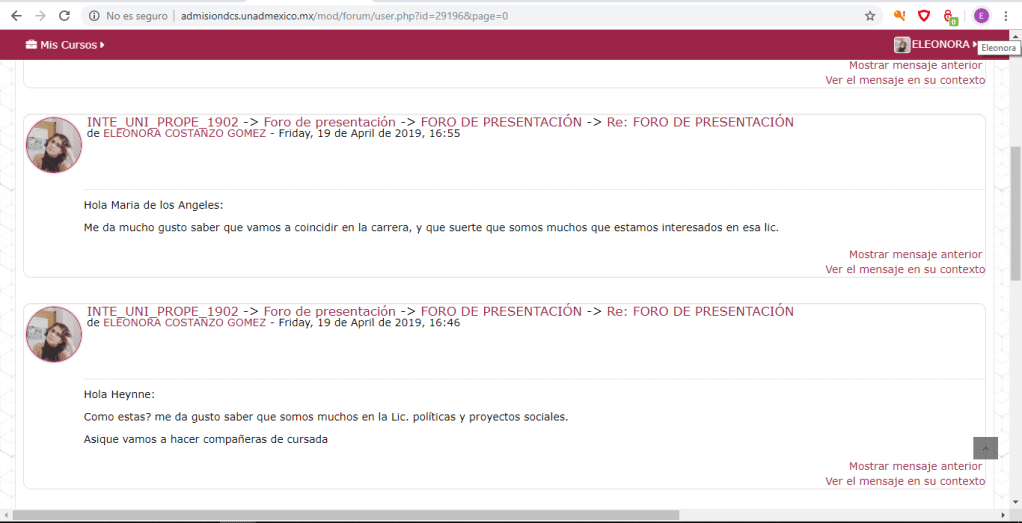The image size is (1022, 523).
Task: Click the browser back arrow
Action: pyautogui.click(x=16, y=16)
